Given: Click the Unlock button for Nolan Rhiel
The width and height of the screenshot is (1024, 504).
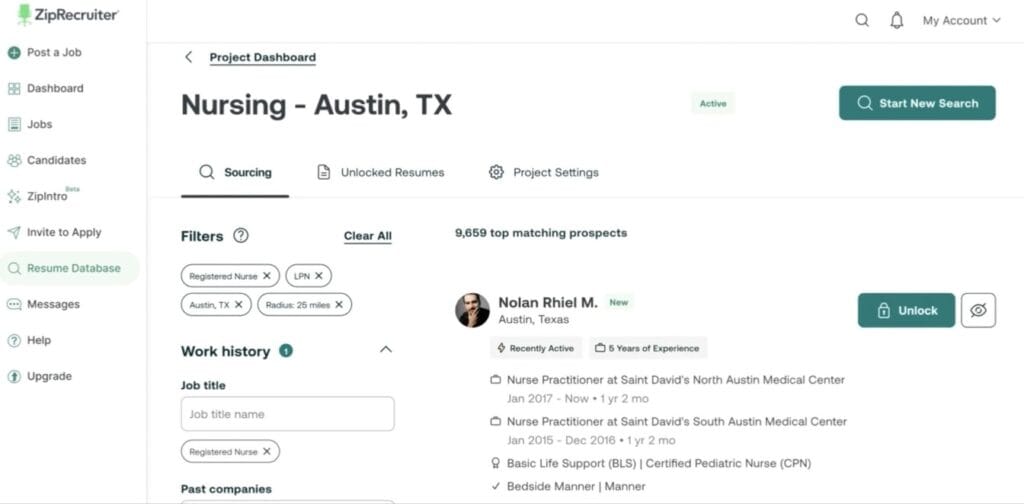Looking at the screenshot, I should click(906, 310).
